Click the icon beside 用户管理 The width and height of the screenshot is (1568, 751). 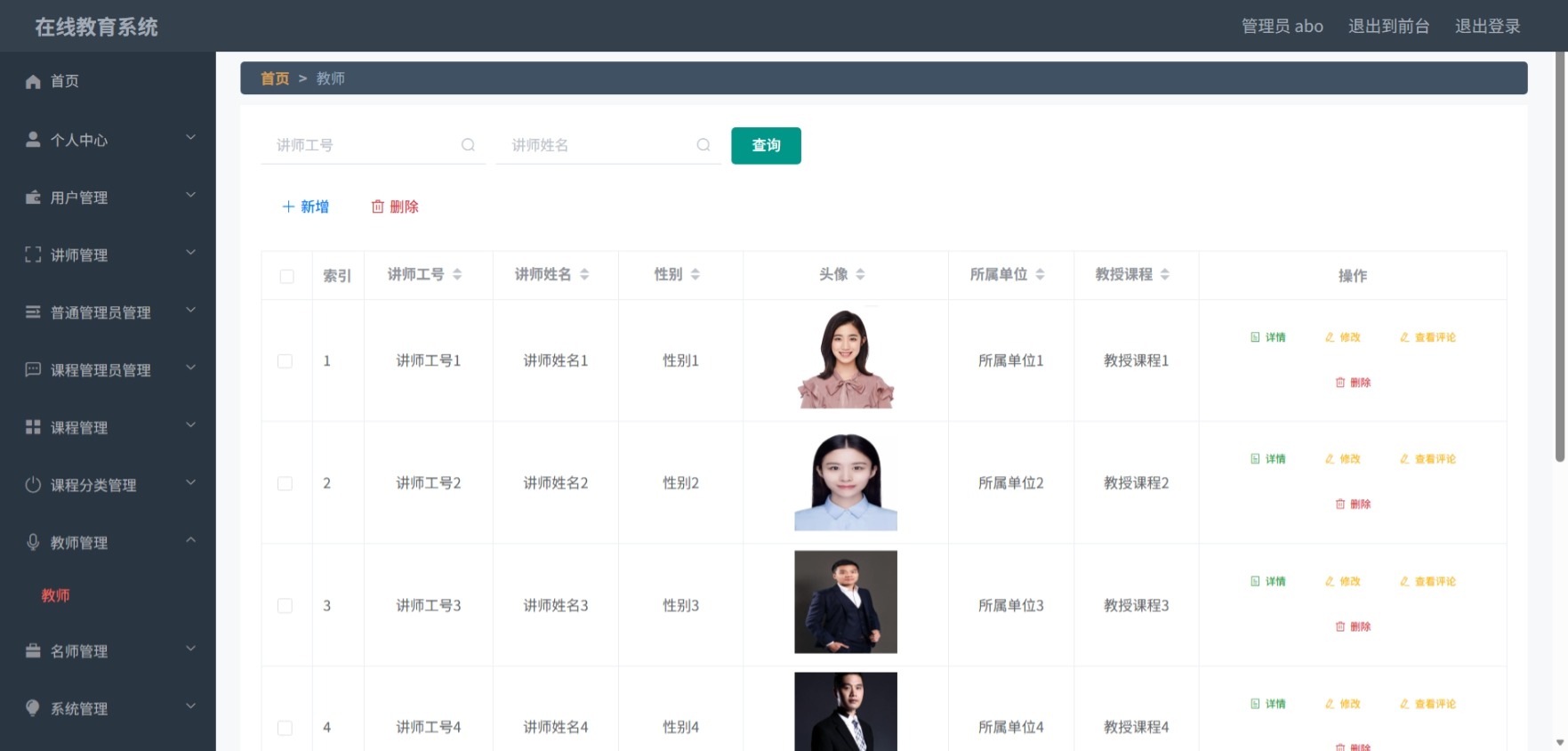[33, 198]
